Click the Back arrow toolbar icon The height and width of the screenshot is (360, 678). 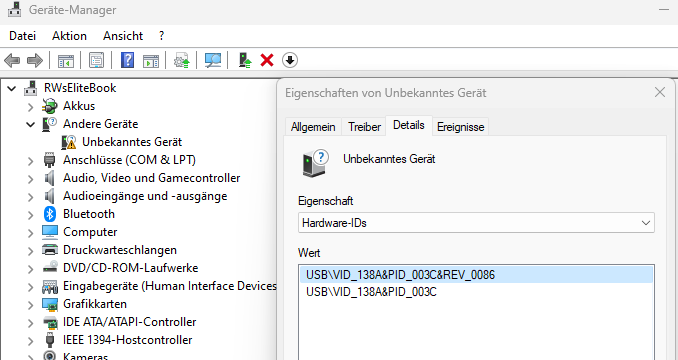pos(12,61)
